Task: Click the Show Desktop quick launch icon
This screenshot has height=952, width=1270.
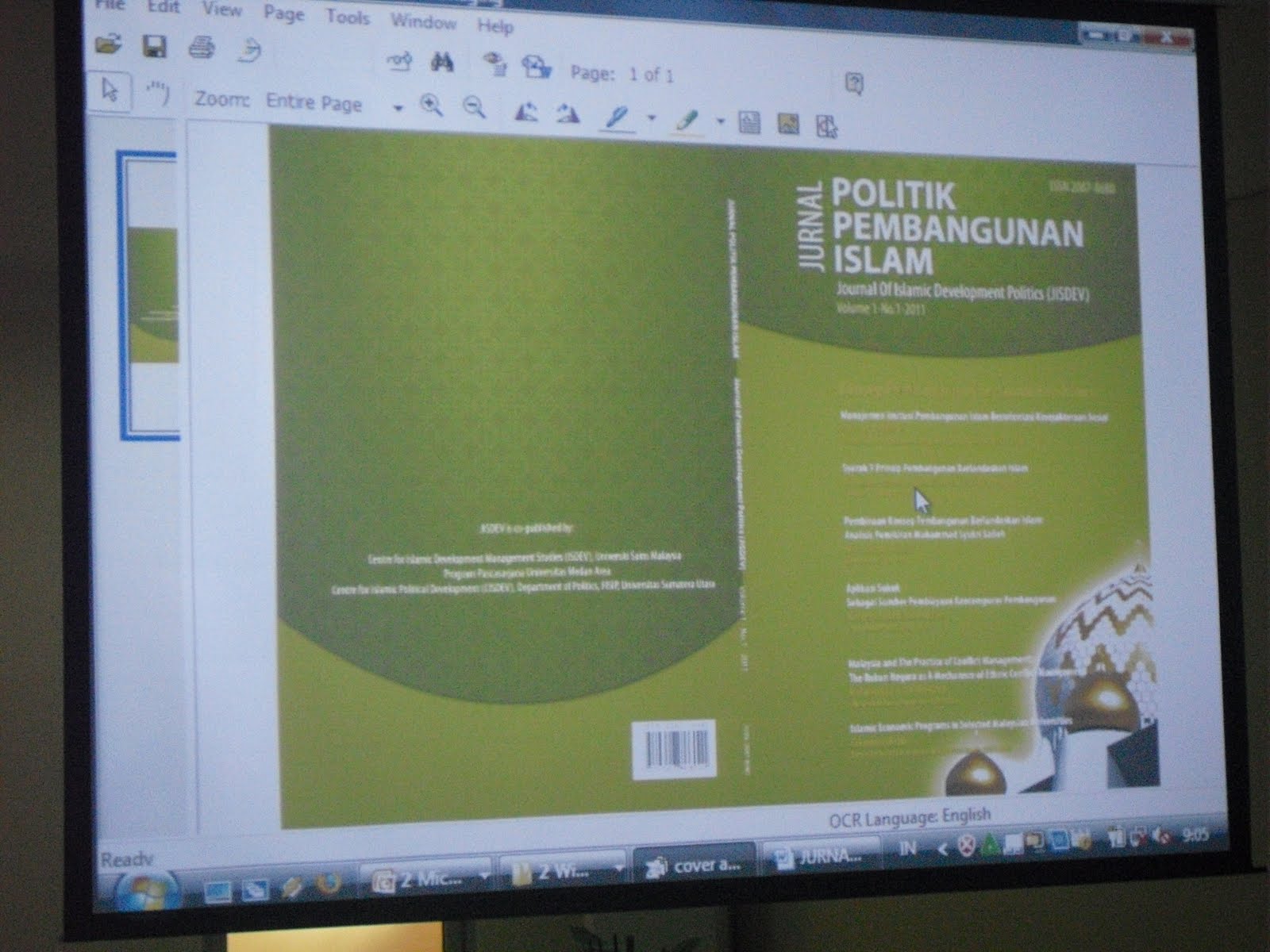Action: (217, 892)
